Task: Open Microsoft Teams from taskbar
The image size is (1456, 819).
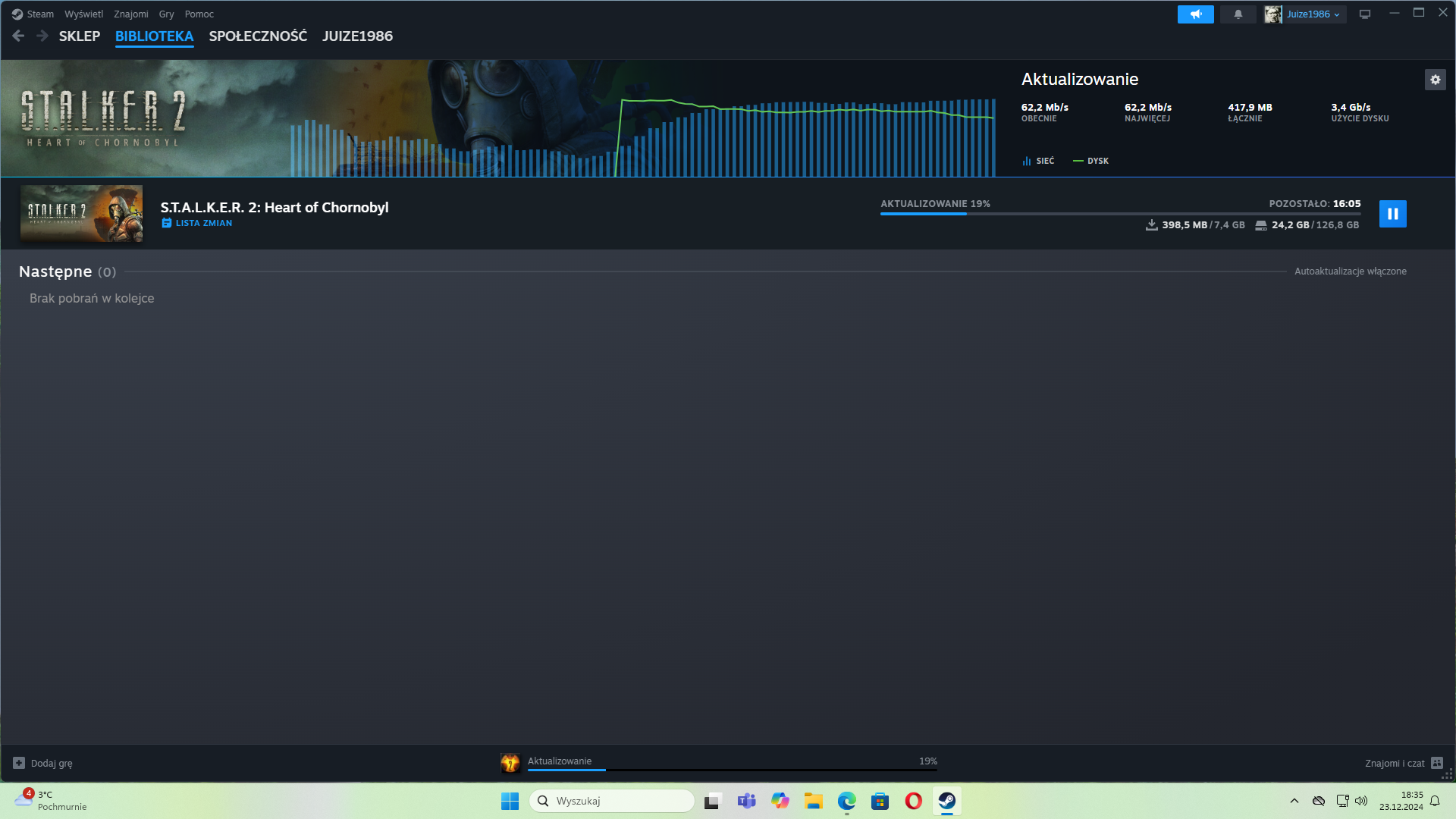Action: click(x=746, y=801)
